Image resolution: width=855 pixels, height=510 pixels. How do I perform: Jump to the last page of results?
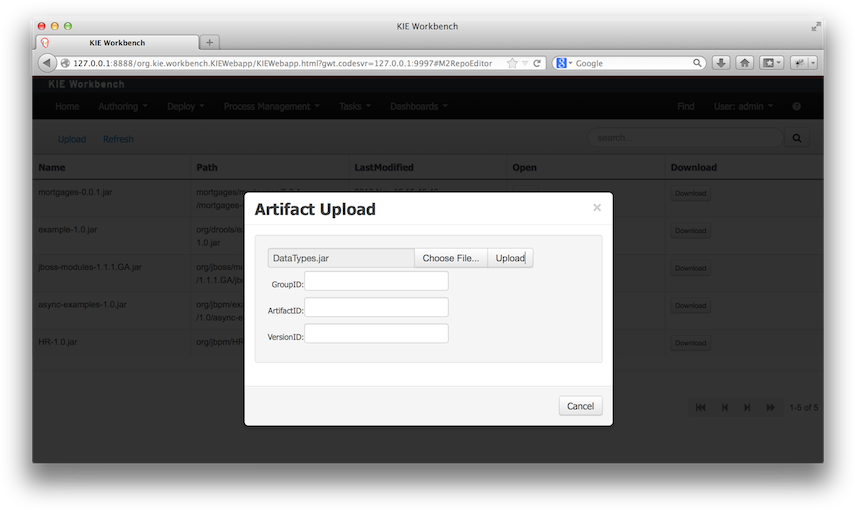pyautogui.click(x=770, y=407)
